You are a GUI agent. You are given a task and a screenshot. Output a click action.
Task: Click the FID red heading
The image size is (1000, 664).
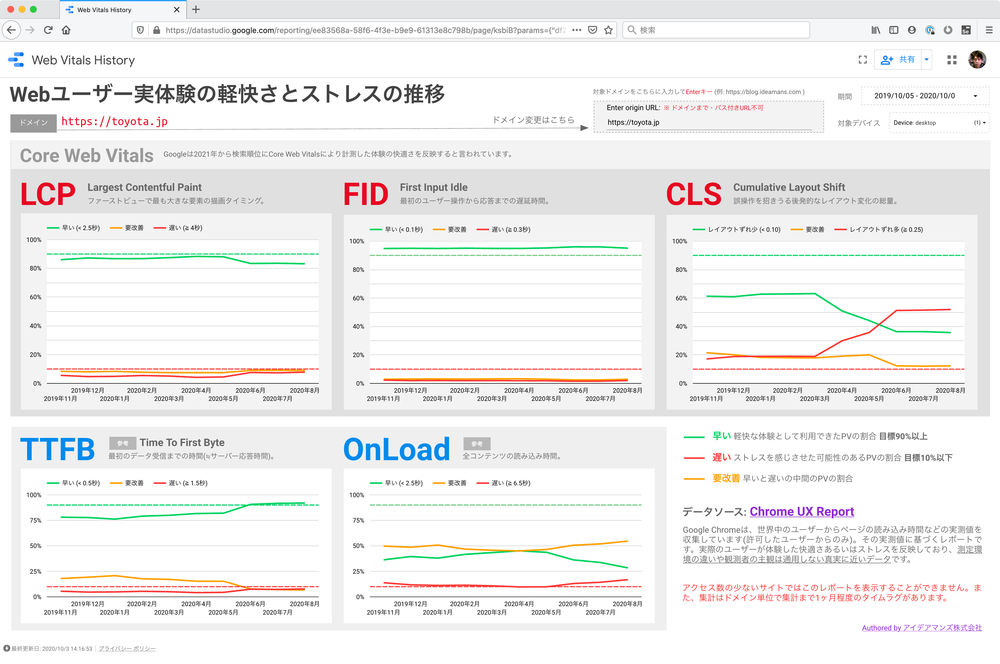[x=365, y=194]
